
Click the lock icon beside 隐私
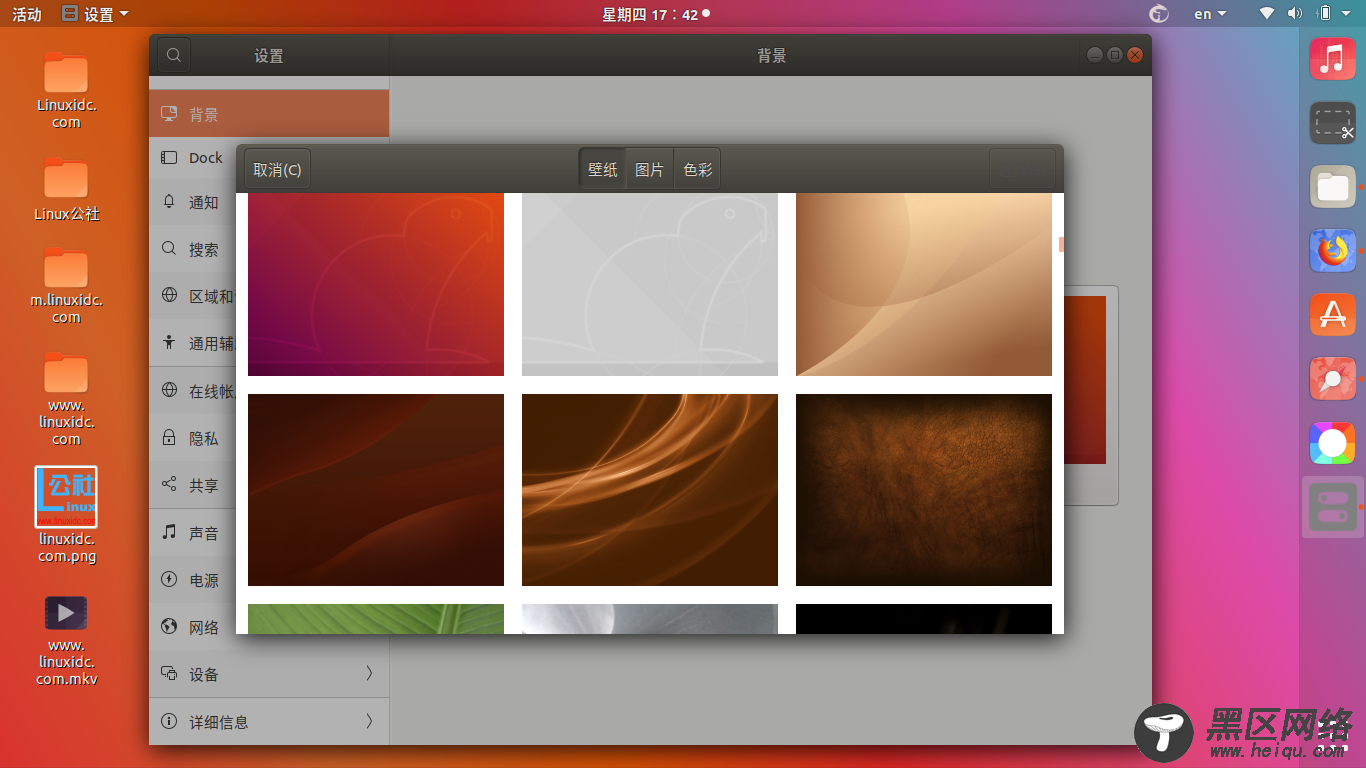pos(169,438)
